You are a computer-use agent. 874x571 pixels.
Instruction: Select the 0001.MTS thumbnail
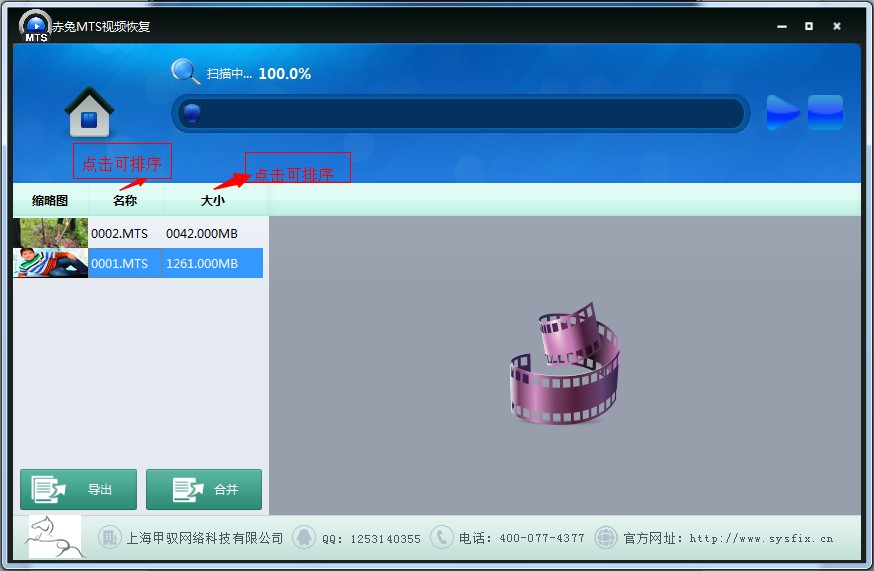click(51, 263)
